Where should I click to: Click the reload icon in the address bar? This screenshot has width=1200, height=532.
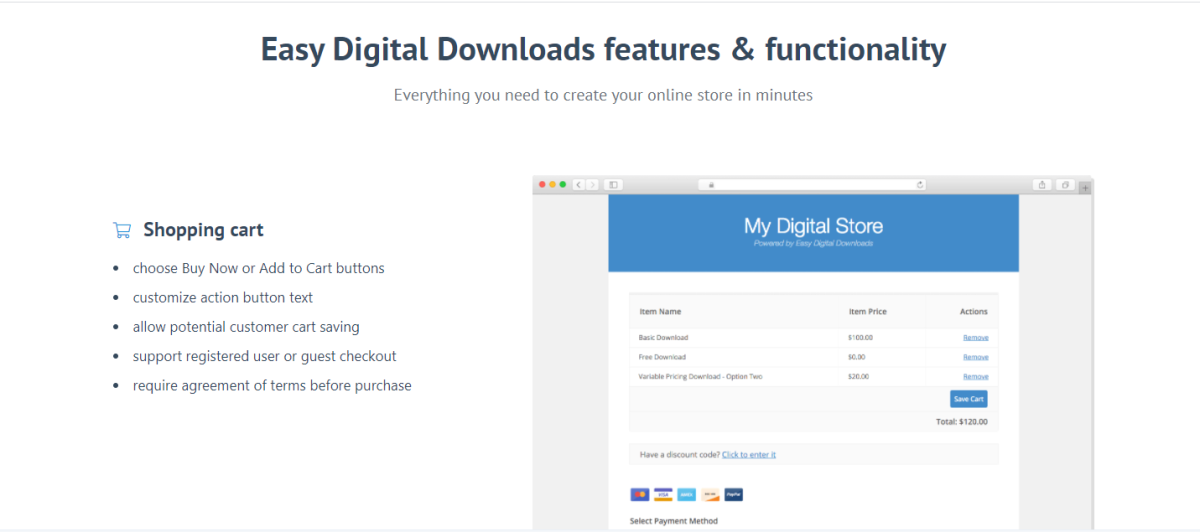pyautogui.click(x=919, y=185)
